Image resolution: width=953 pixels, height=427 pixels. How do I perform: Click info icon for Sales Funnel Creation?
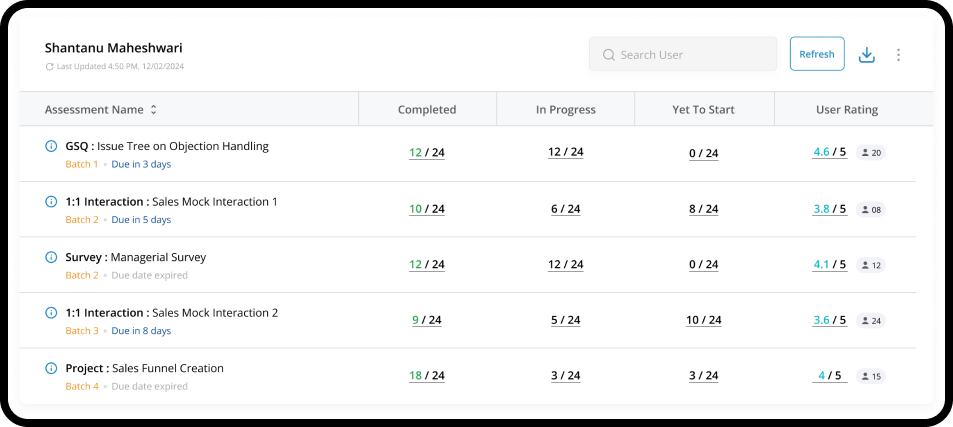(52, 368)
